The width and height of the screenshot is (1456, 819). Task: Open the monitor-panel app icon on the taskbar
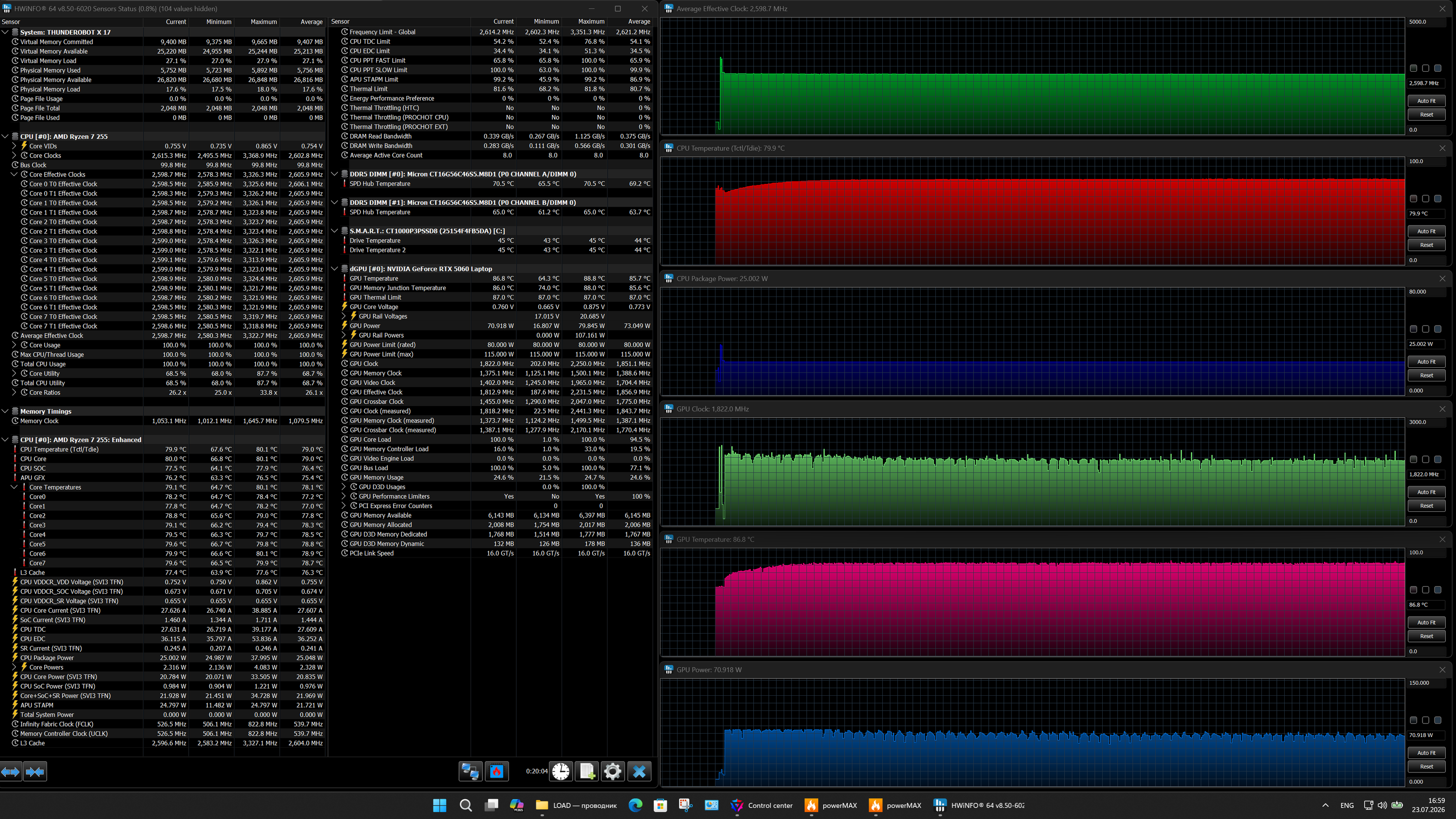click(x=711, y=805)
